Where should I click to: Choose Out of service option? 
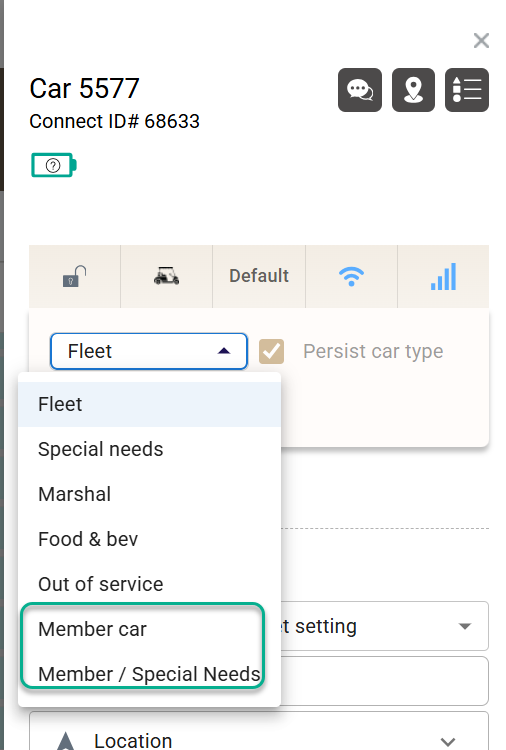tap(149, 584)
